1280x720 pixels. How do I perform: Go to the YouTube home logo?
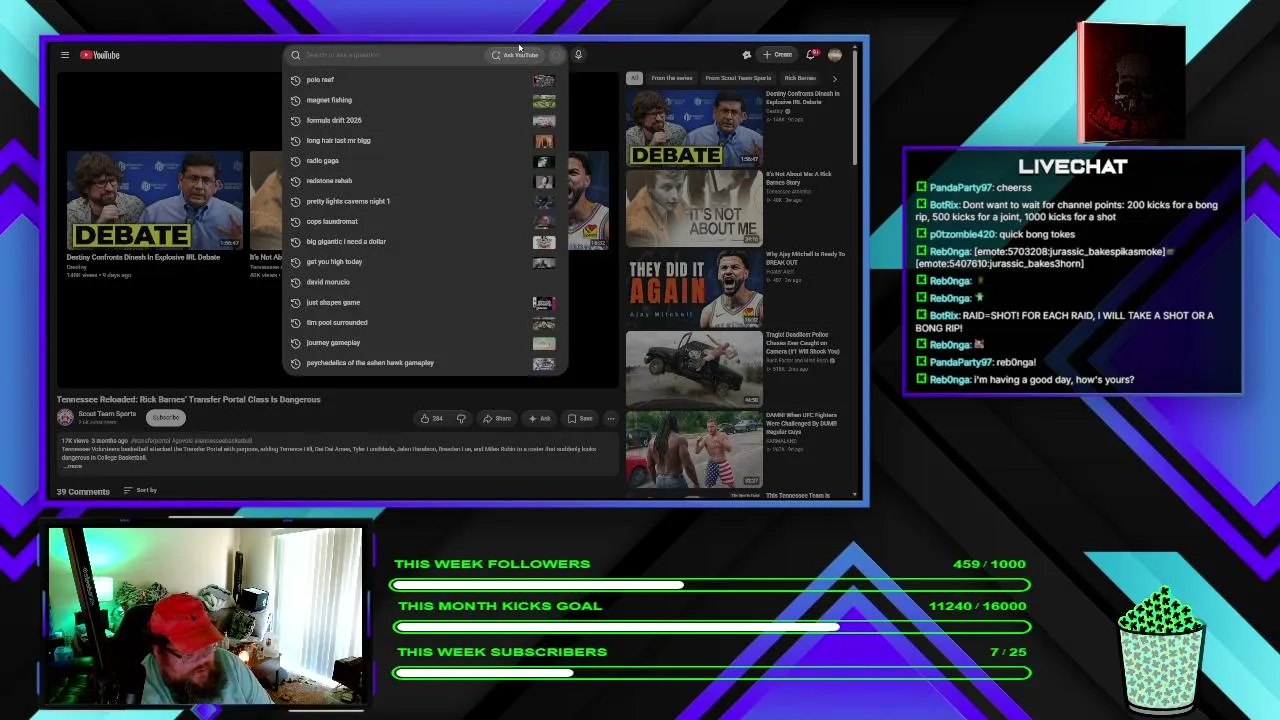tap(100, 55)
